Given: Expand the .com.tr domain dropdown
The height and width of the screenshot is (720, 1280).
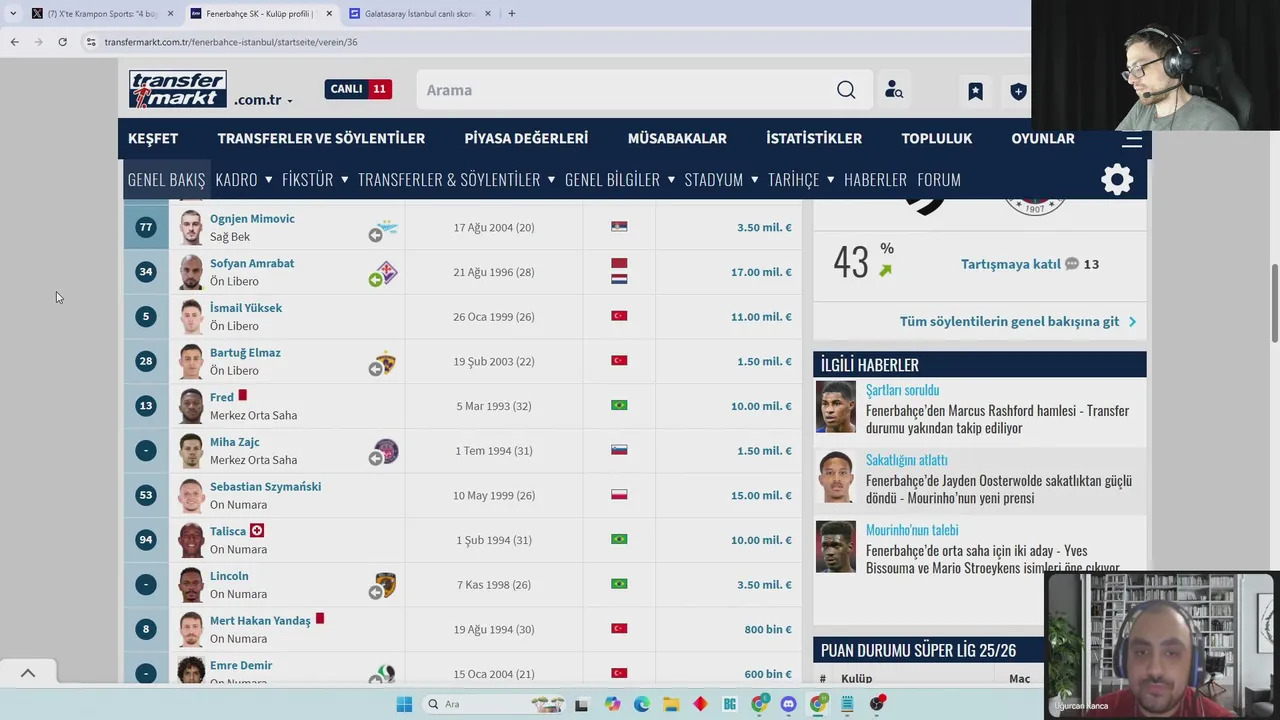Looking at the screenshot, I should [x=290, y=101].
